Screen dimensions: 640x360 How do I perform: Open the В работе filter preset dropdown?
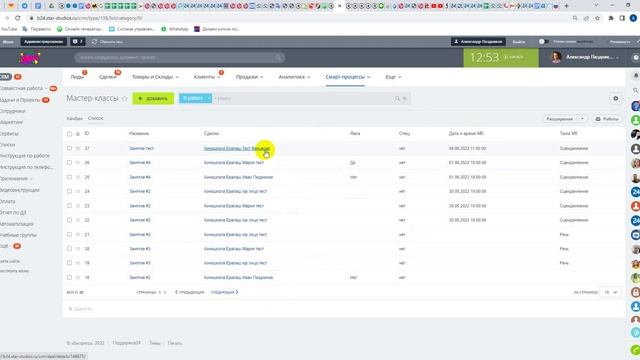[209, 98]
